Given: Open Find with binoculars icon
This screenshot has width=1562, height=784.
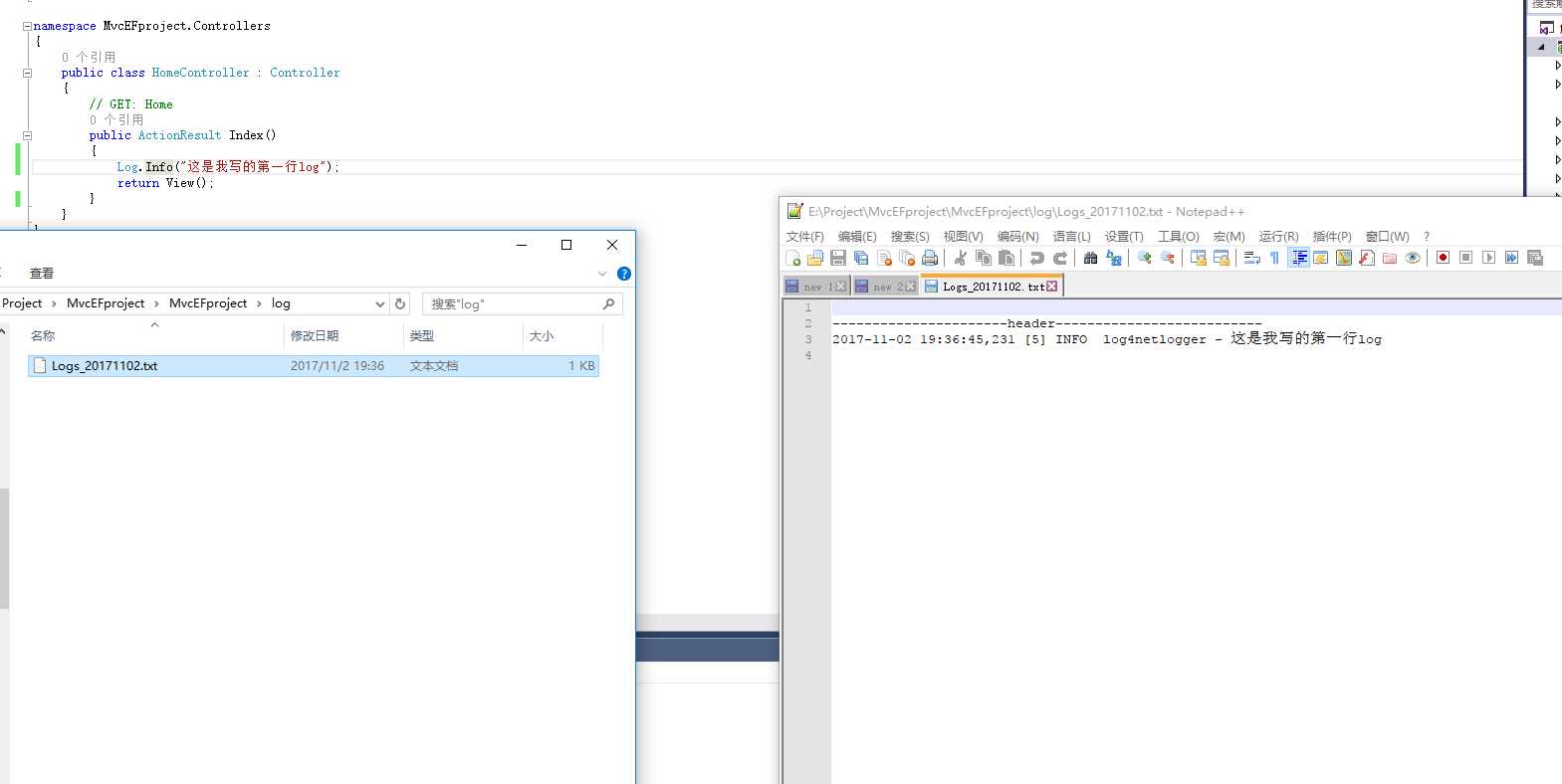Looking at the screenshot, I should coord(1091,258).
